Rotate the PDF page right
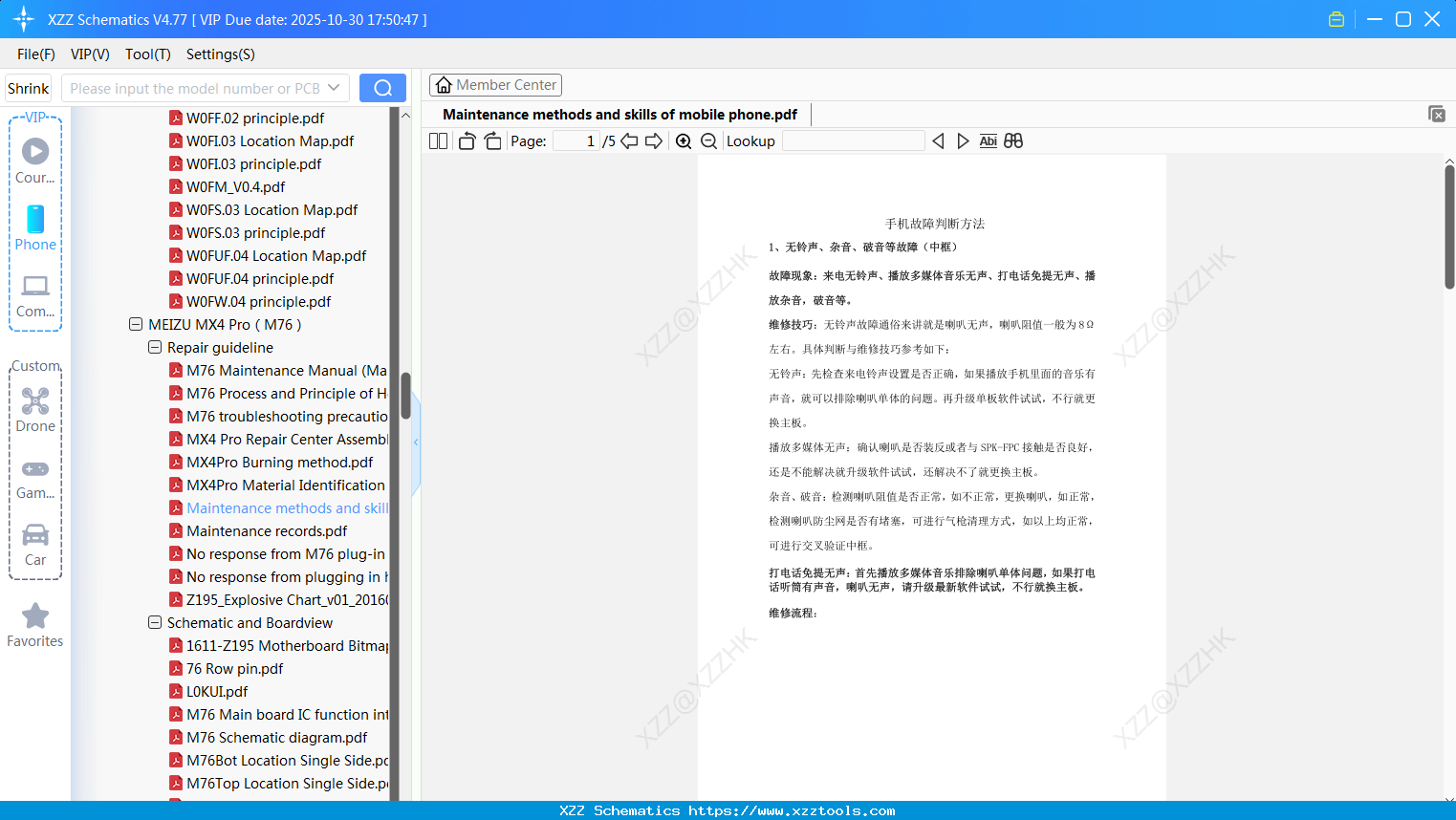The image size is (1456, 820). click(x=491, y=140)
